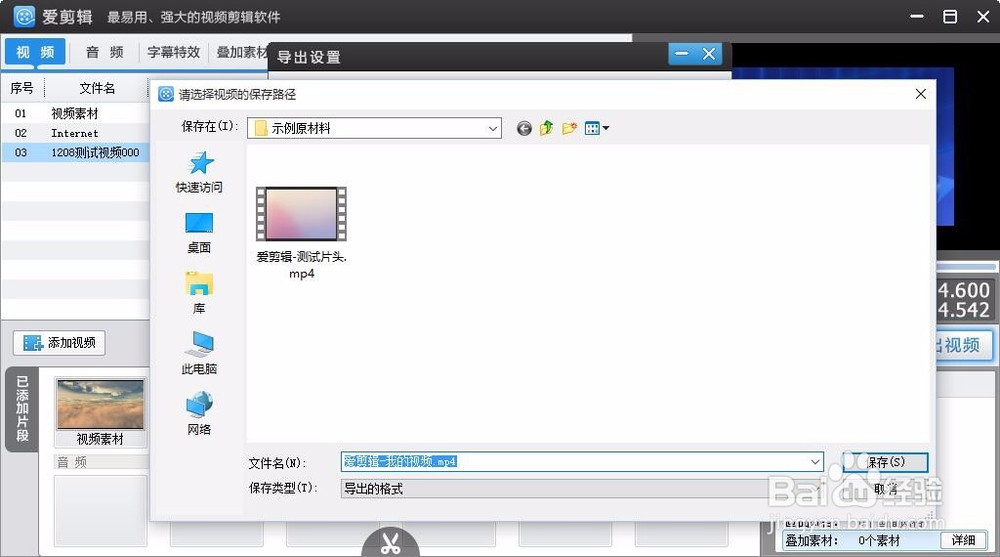Click the 保存(S) button
1000x557 pixels.
(885, 462)
